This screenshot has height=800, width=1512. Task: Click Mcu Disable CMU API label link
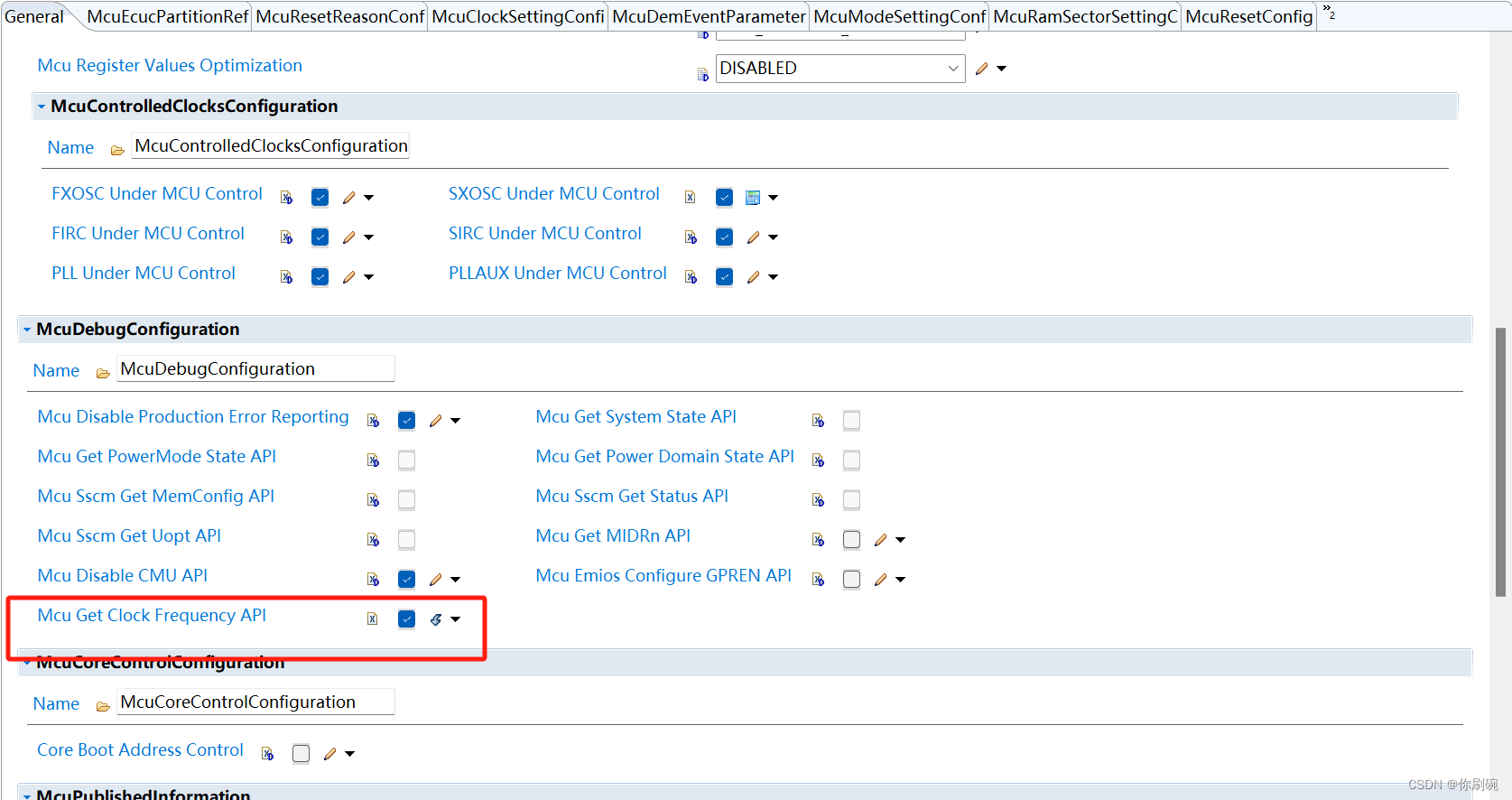122,576
